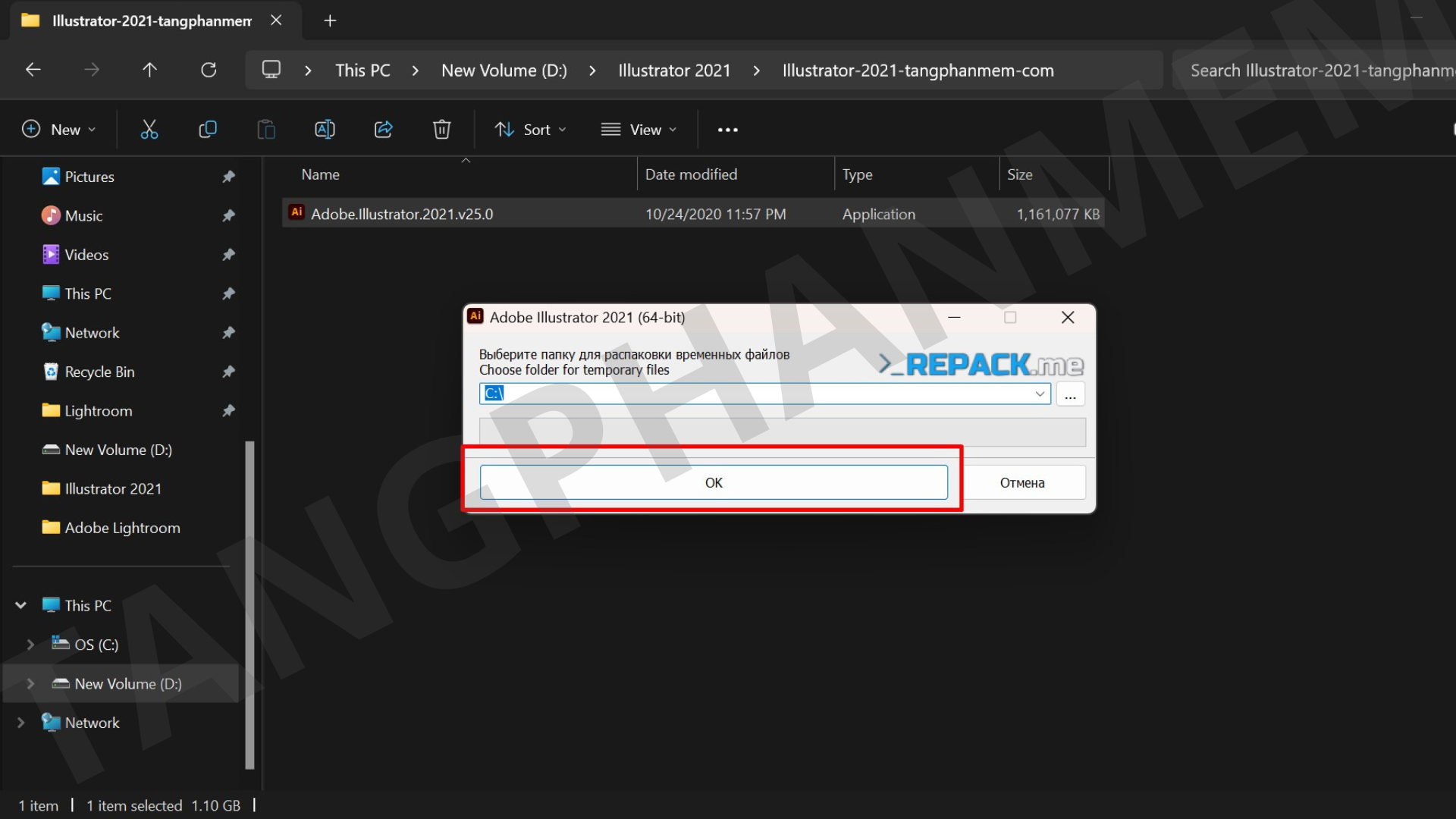
Task: Expand chevron after Illustrator 2021 breadcrumb
Action: pyautogui.click(x=756, y=71)
